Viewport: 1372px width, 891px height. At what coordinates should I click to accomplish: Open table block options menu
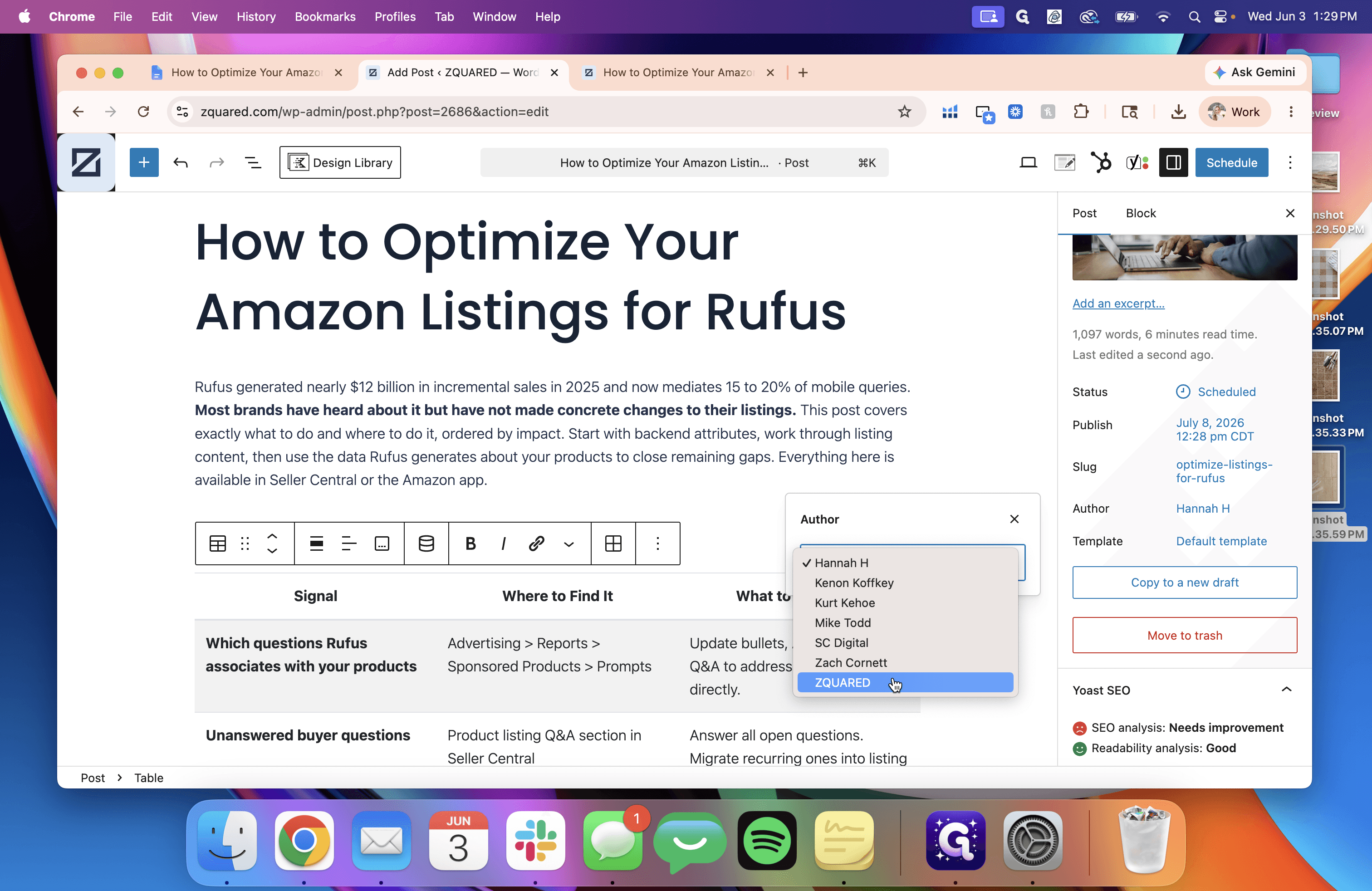click(658, 543)
